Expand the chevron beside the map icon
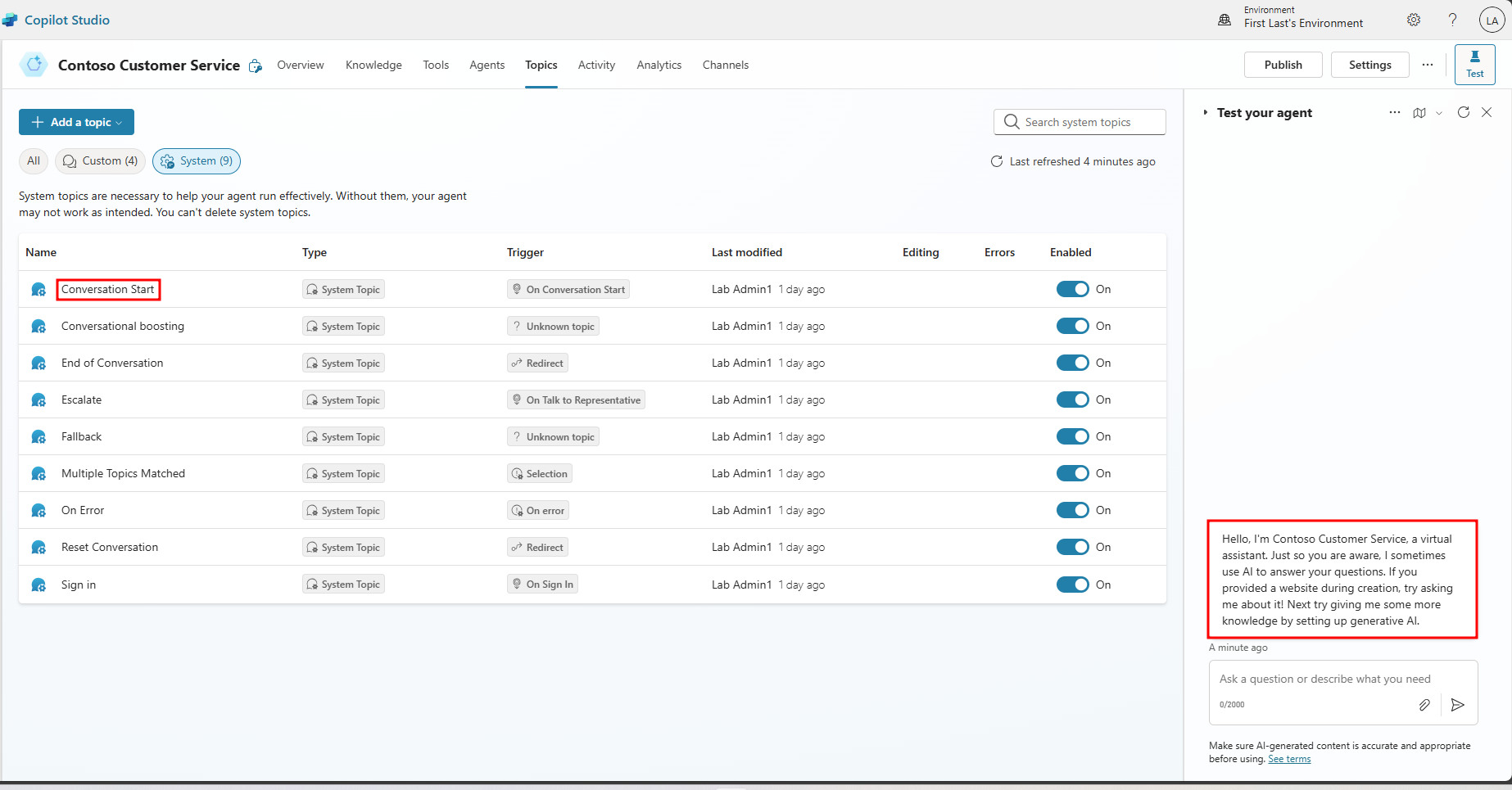 1439,113
